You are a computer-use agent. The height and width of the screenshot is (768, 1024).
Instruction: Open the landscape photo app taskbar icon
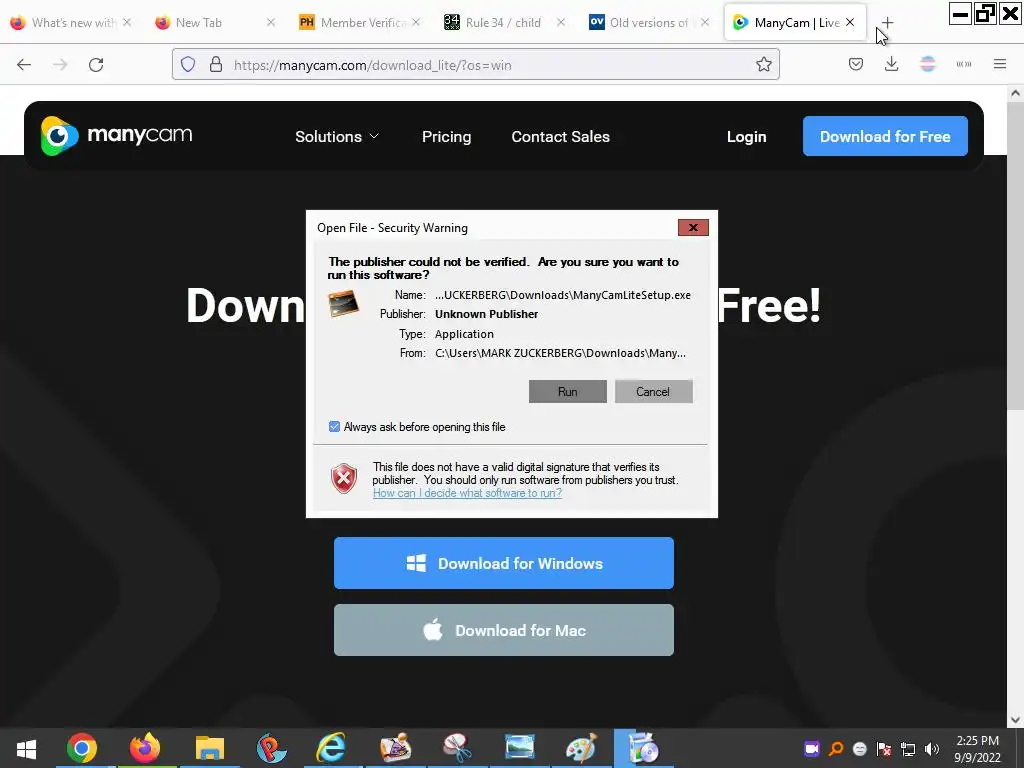[x=519, y=748]
